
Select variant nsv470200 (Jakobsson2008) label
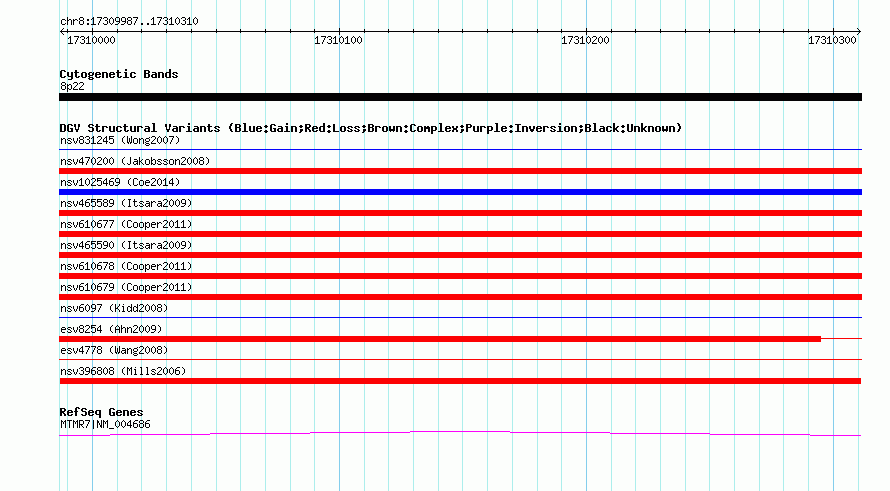click(135, 161)
